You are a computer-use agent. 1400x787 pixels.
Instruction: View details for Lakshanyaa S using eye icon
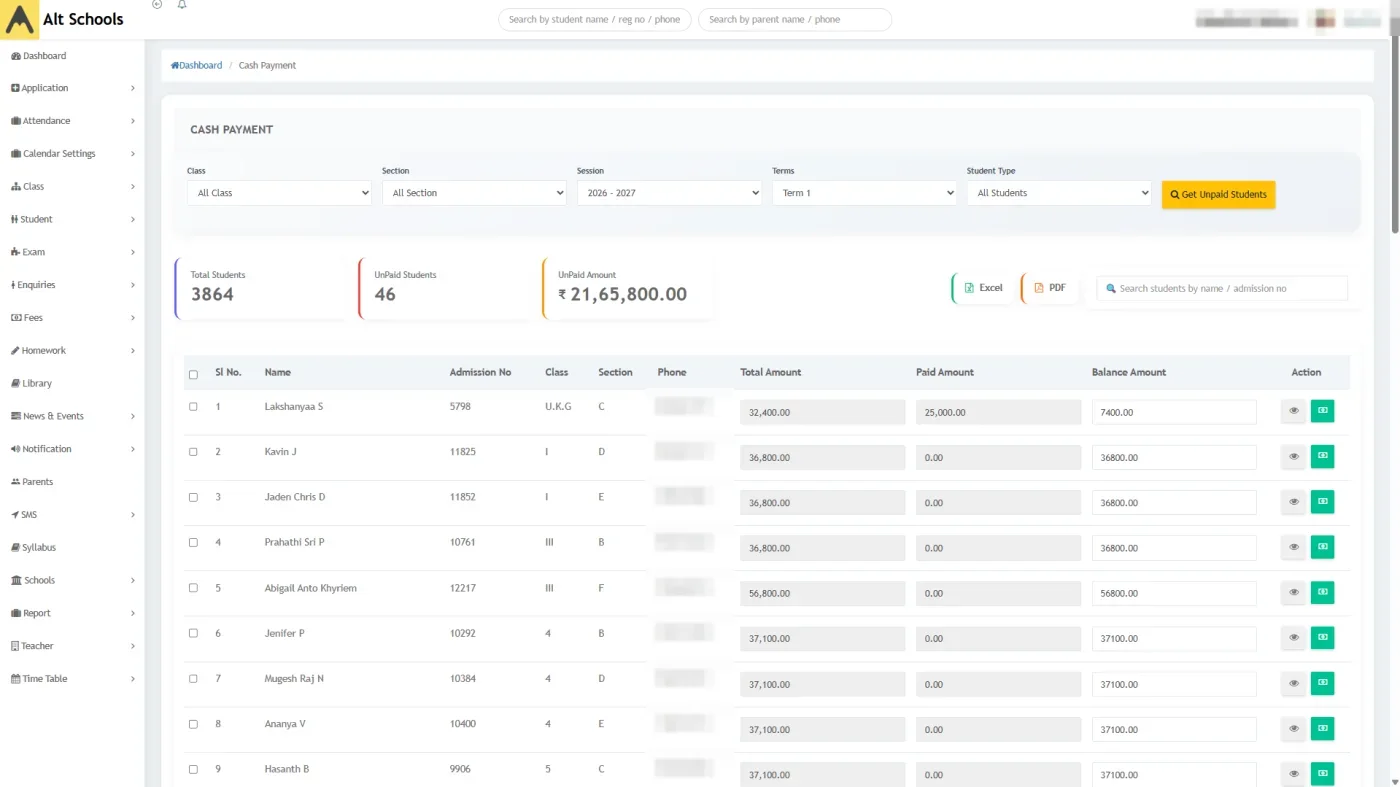(x=1293, y=411)
